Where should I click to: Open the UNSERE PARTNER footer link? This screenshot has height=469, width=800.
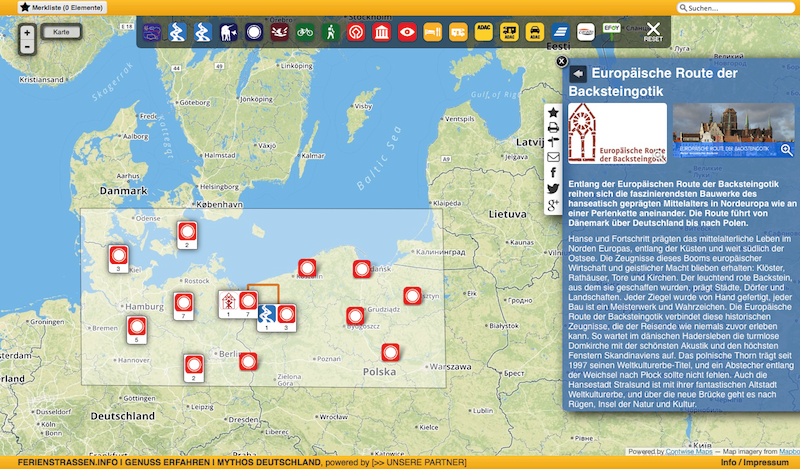(419, 462)
